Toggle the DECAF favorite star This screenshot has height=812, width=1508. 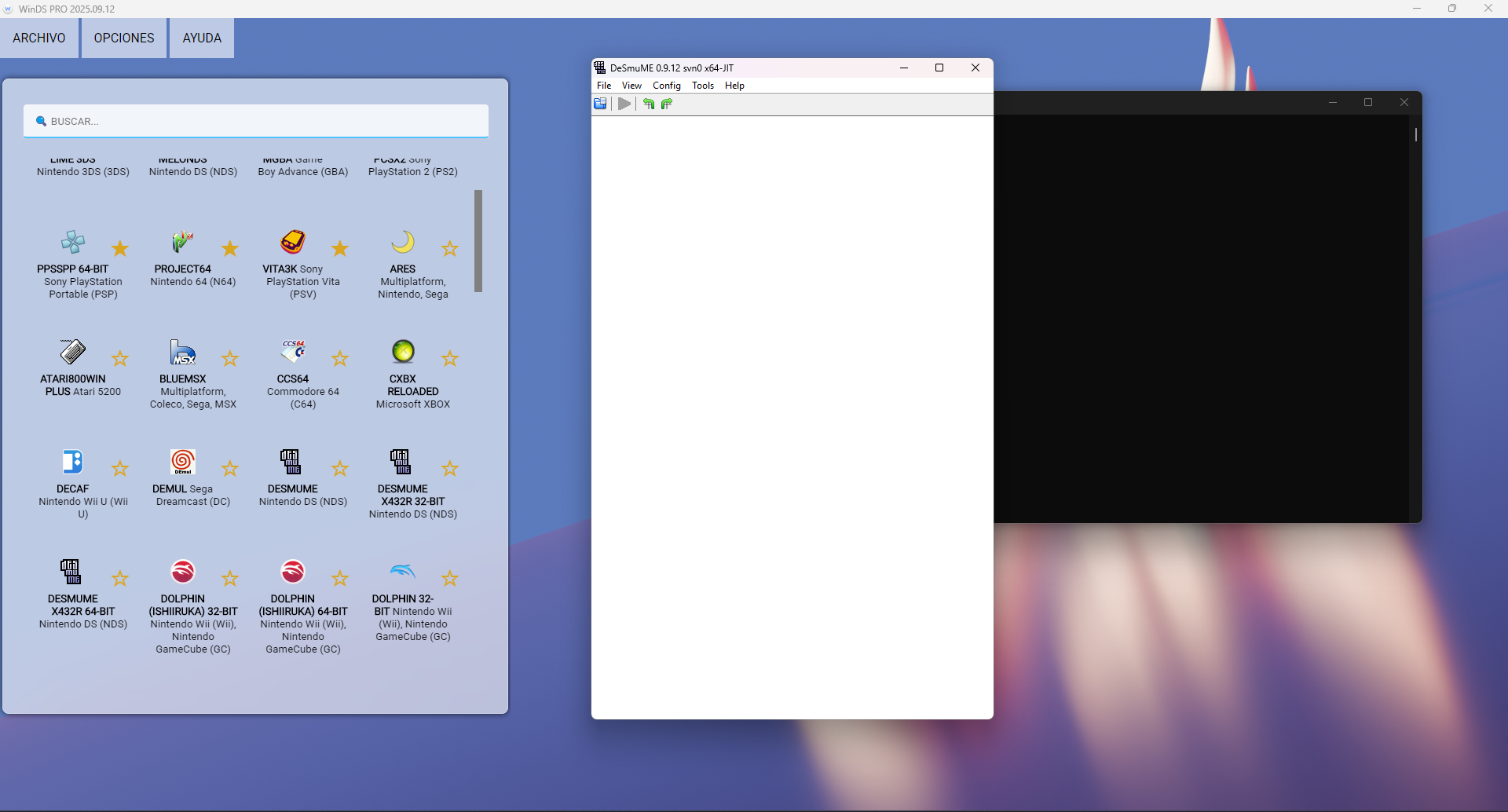(x=120, y=469)
